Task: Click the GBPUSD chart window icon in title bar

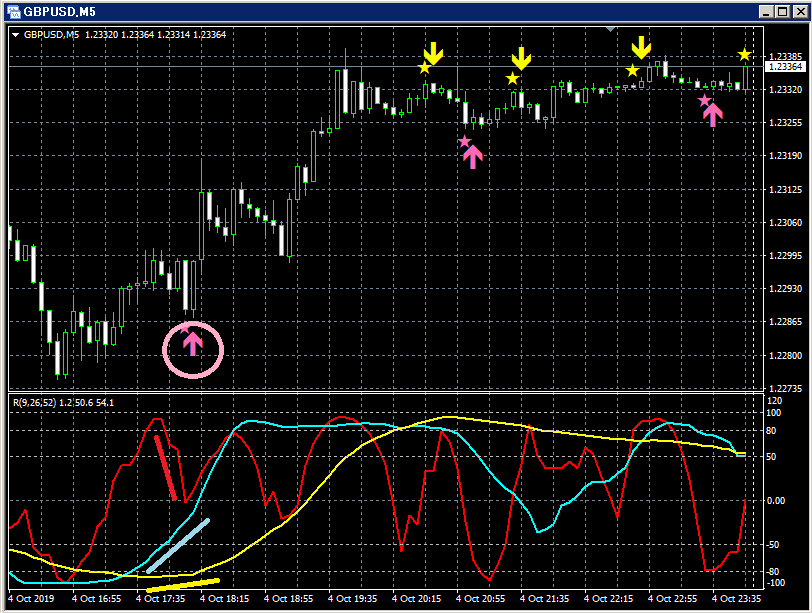Action: click(13, 11)
